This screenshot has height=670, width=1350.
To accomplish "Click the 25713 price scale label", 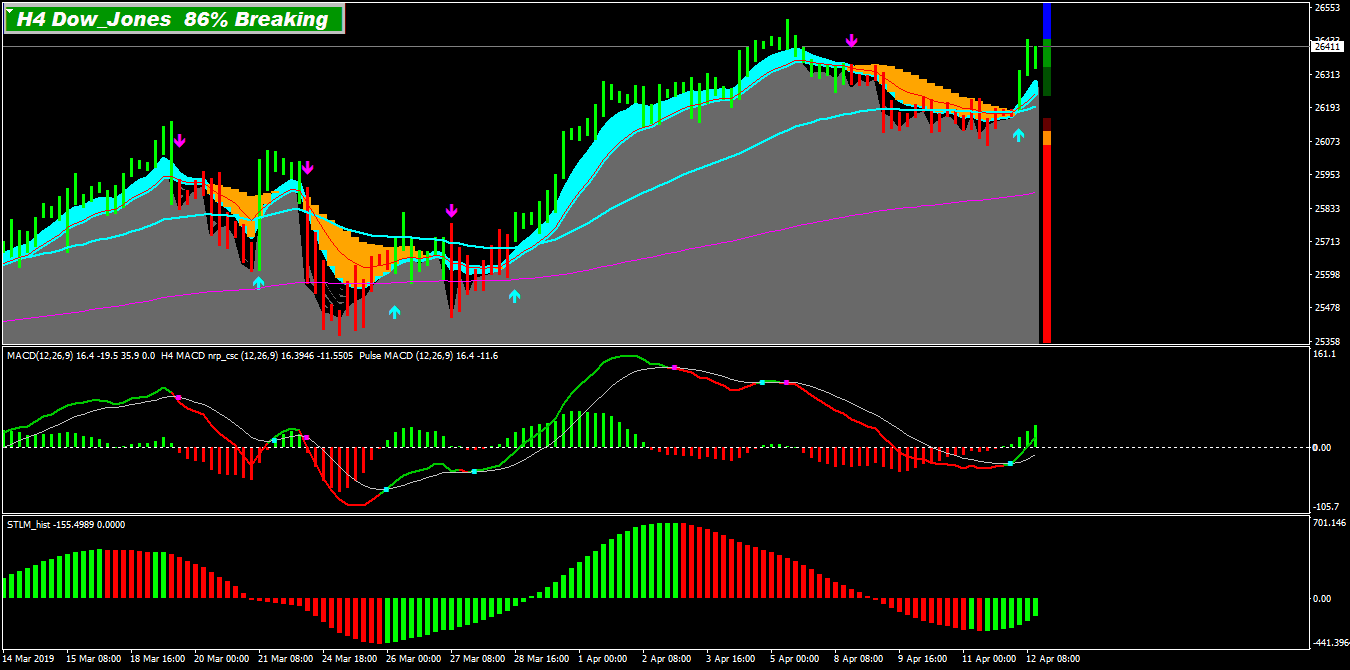I will (x=1327, y=242).
